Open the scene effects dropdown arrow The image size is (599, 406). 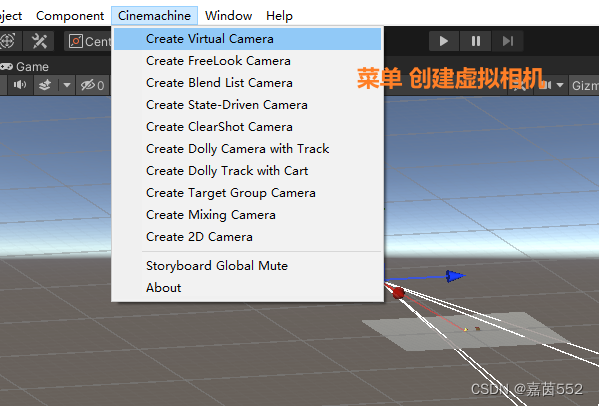tap(67, 85)
